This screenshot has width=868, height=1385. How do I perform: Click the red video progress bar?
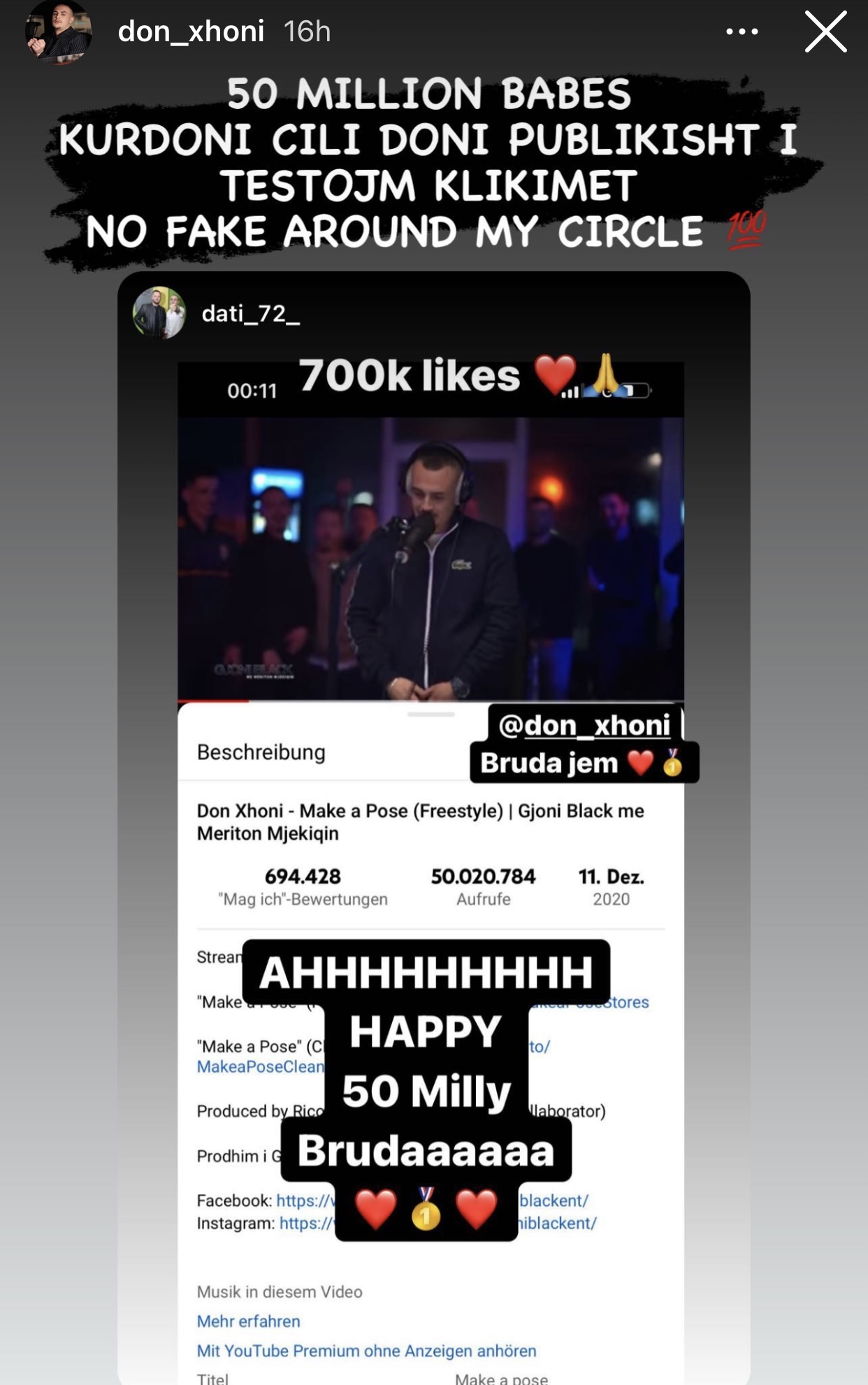click(x=213, y=700)
